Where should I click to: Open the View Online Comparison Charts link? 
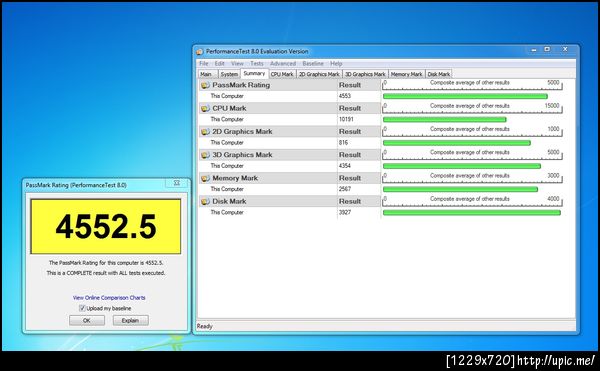point(109,298)
